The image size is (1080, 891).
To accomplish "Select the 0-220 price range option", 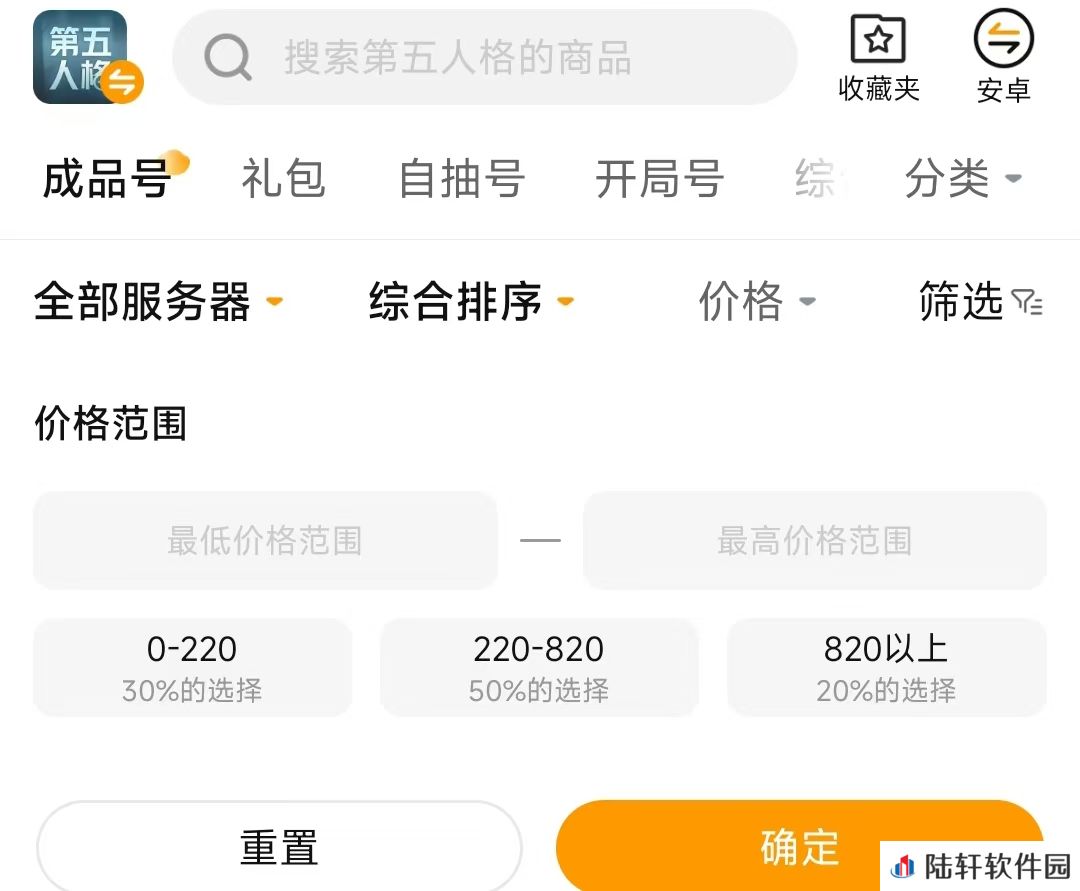I will click(193, 667).
